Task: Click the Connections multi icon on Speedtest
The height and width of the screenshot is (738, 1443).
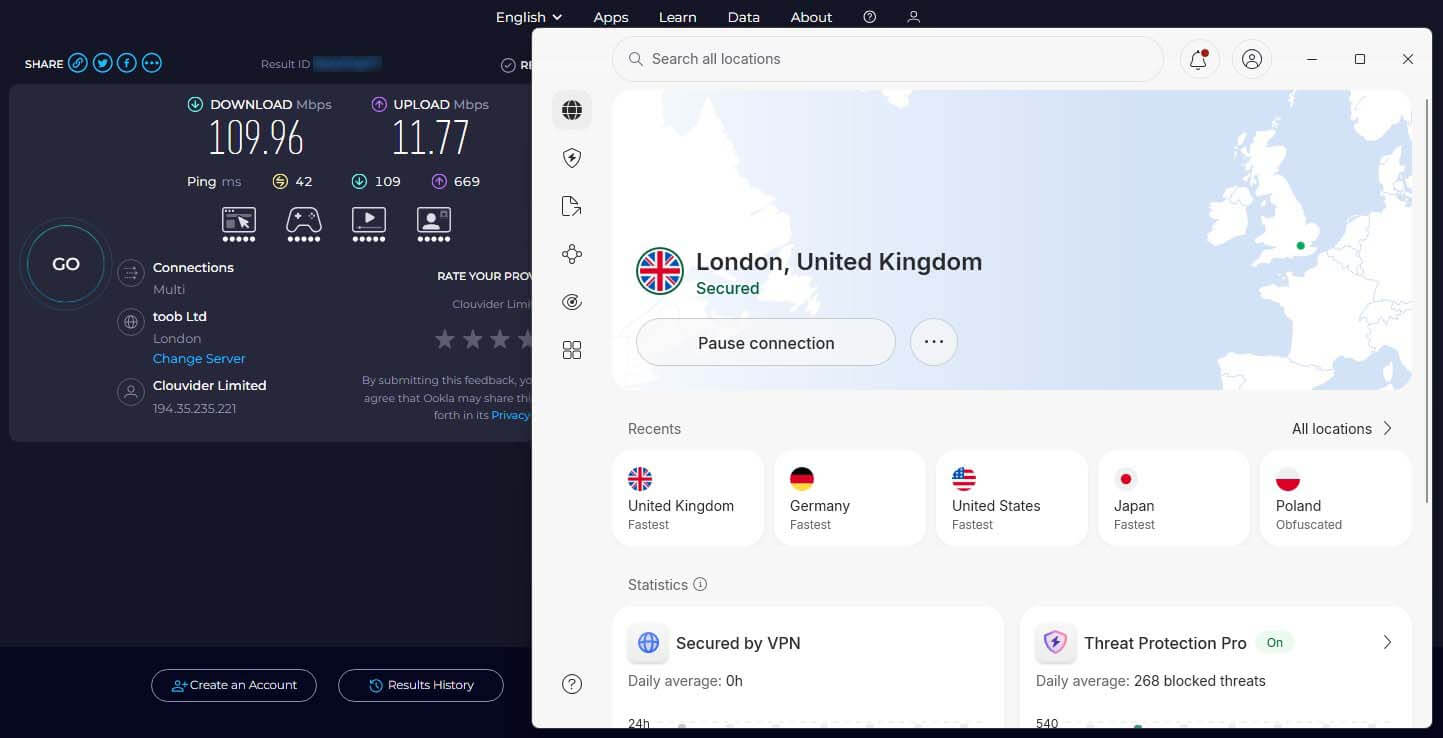Action: [x=131, y=273]
